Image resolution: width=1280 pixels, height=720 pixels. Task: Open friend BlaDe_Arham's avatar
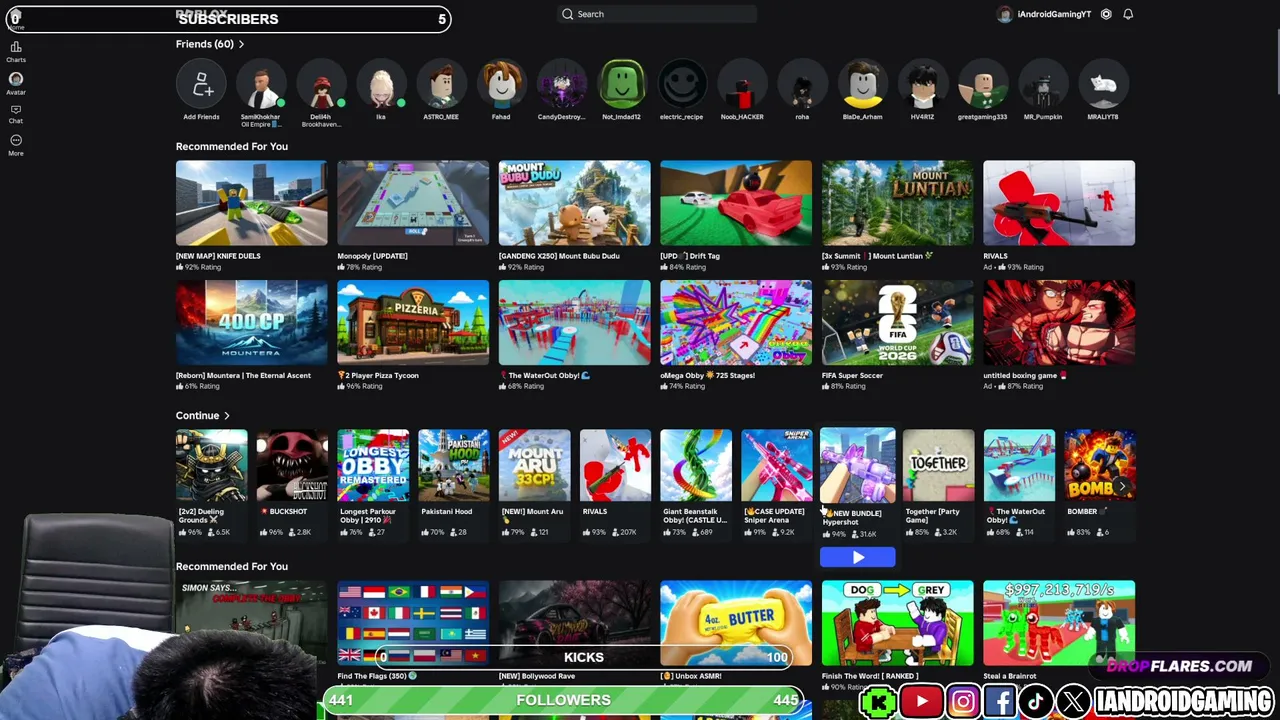coord(862,85)
